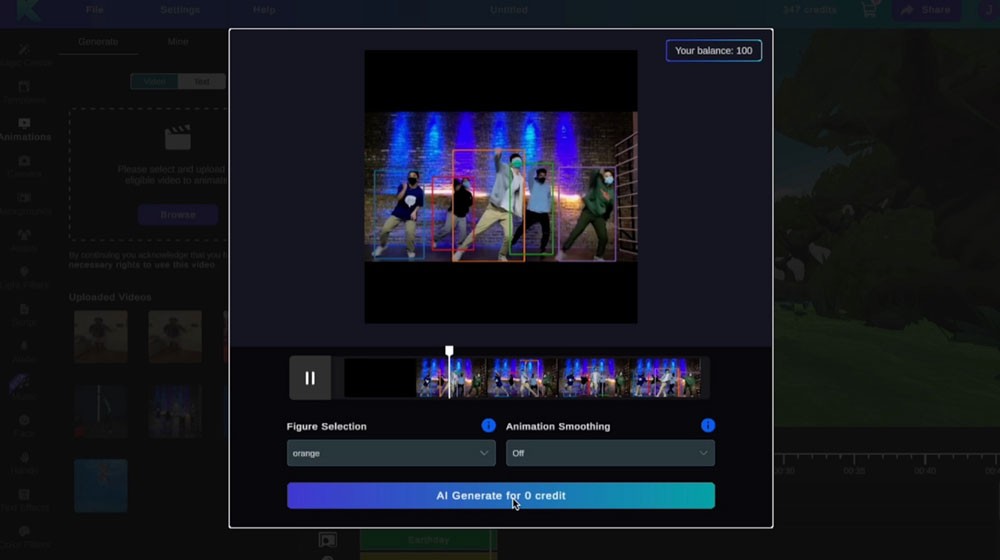Open the Settings menu
The height and width of the screenshot is (560, 1000).
180,10
